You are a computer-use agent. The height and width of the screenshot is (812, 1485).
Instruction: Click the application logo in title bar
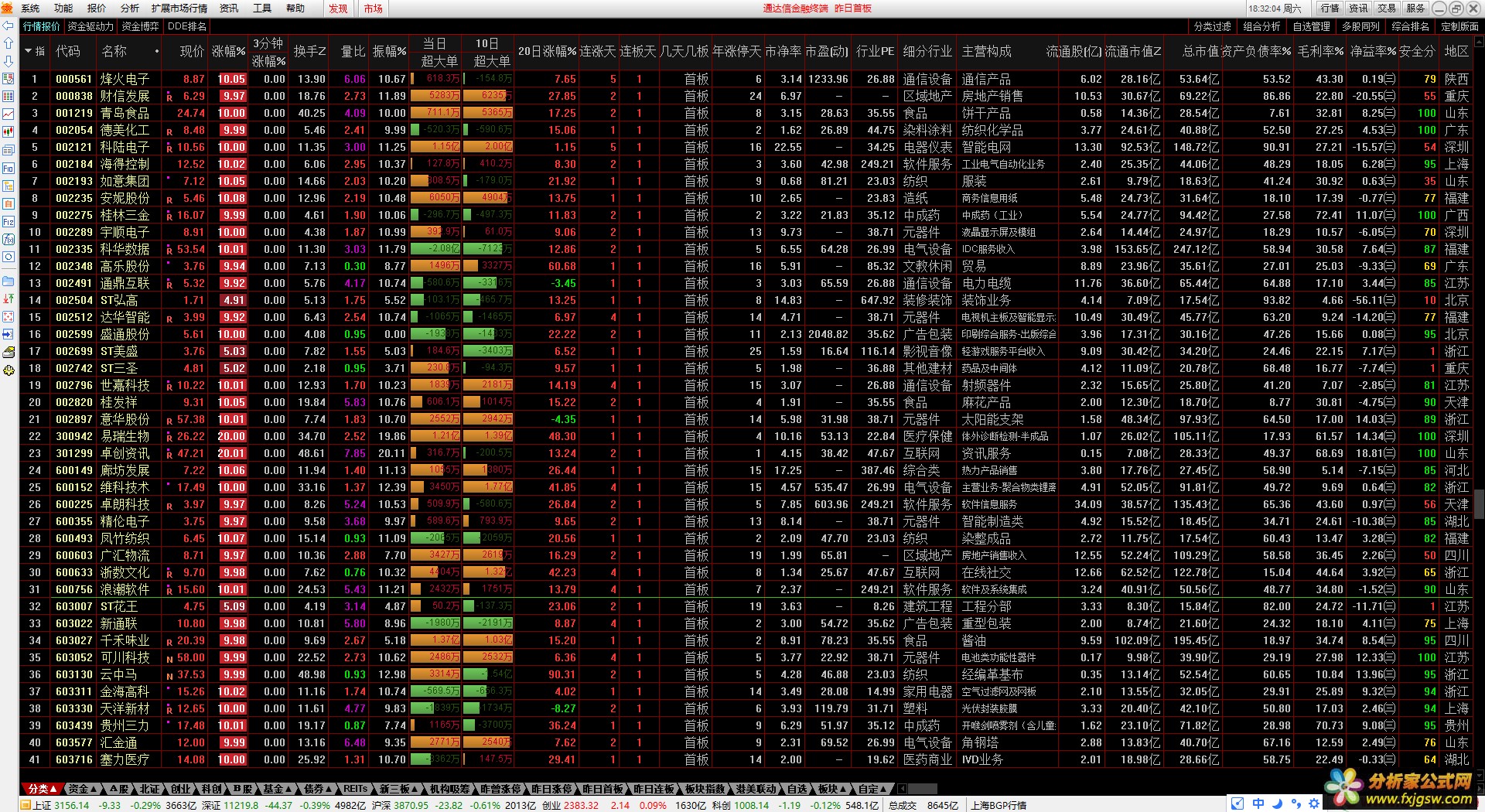7,8
